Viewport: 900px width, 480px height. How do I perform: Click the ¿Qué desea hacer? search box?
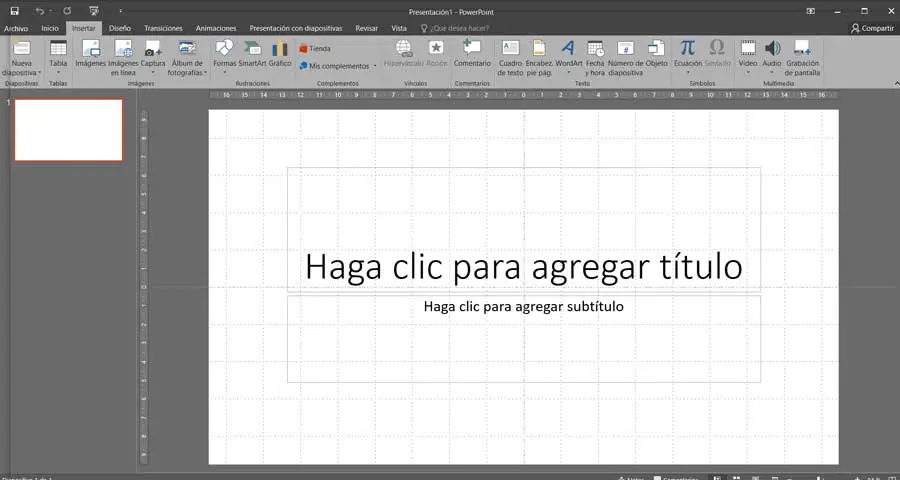456,28
